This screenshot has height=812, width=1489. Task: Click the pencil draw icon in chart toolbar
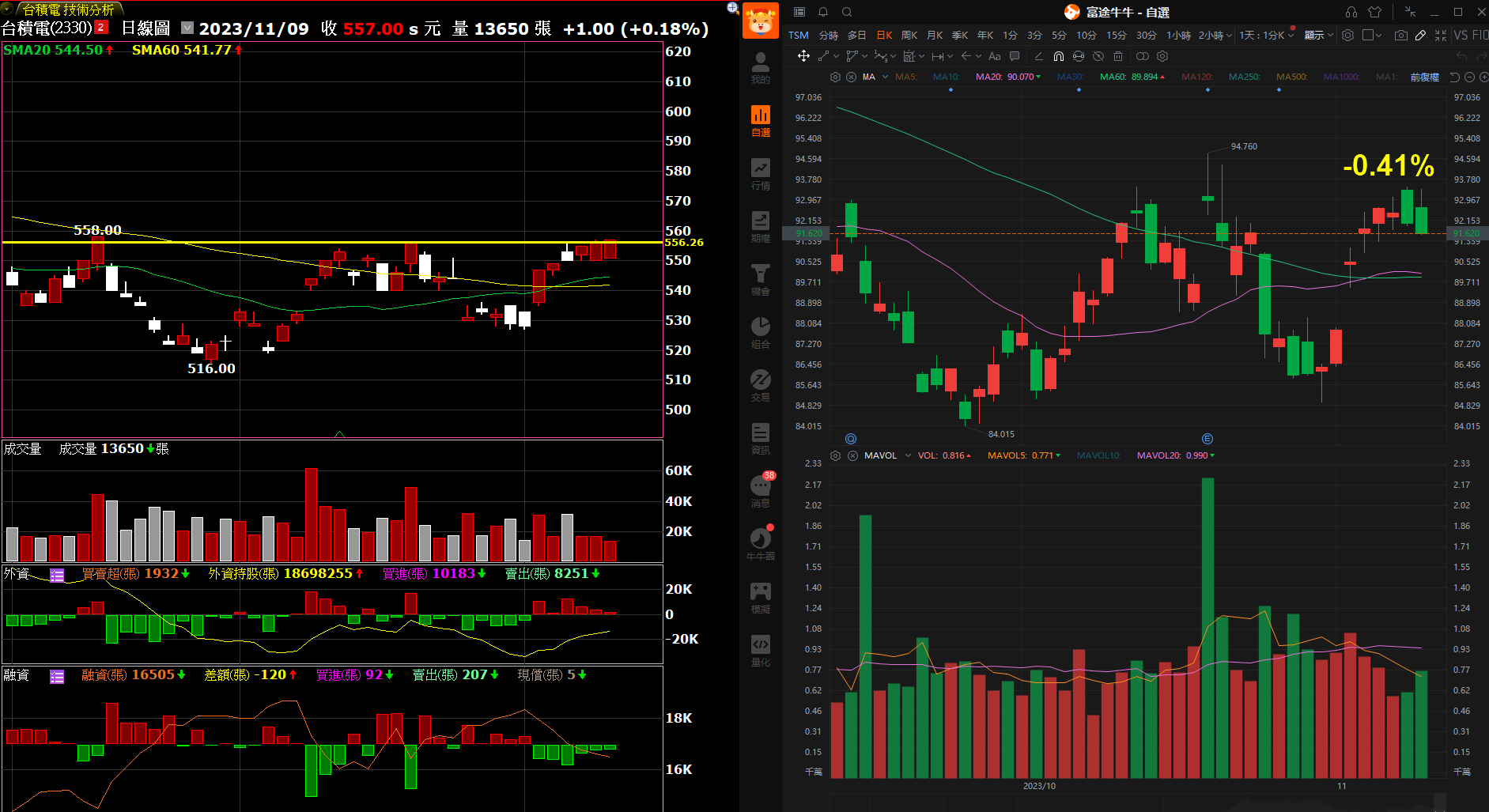click(x=1421, y=35)
